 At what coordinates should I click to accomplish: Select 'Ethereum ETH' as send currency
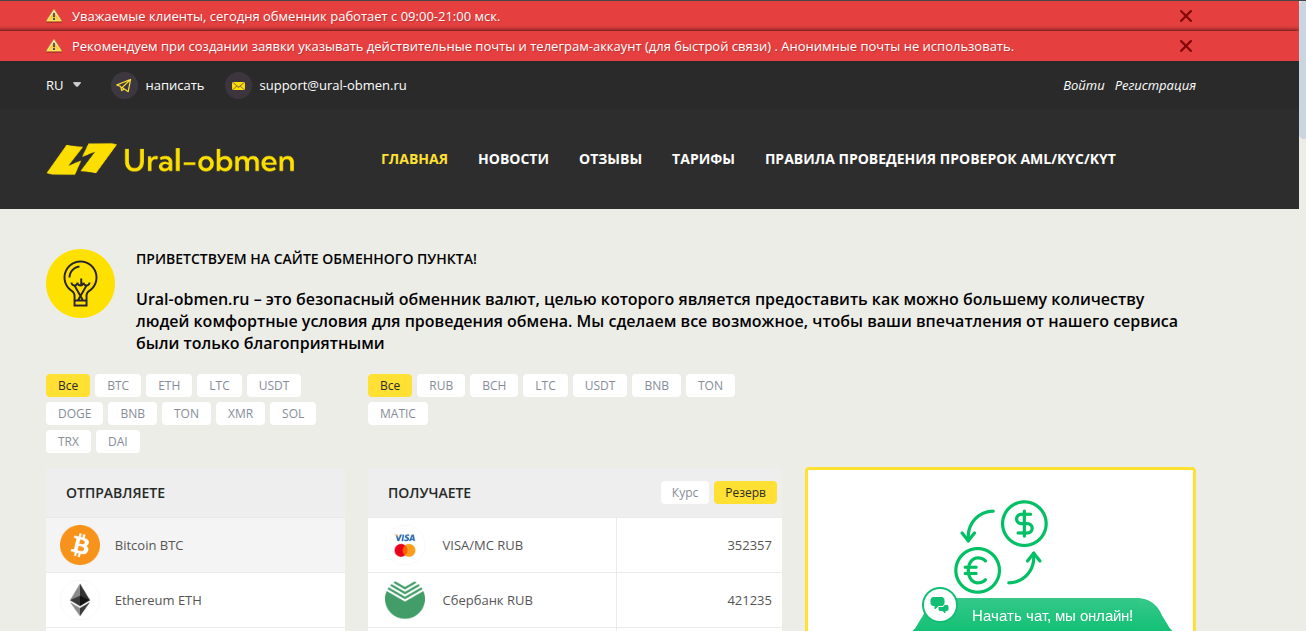point(195,600)
